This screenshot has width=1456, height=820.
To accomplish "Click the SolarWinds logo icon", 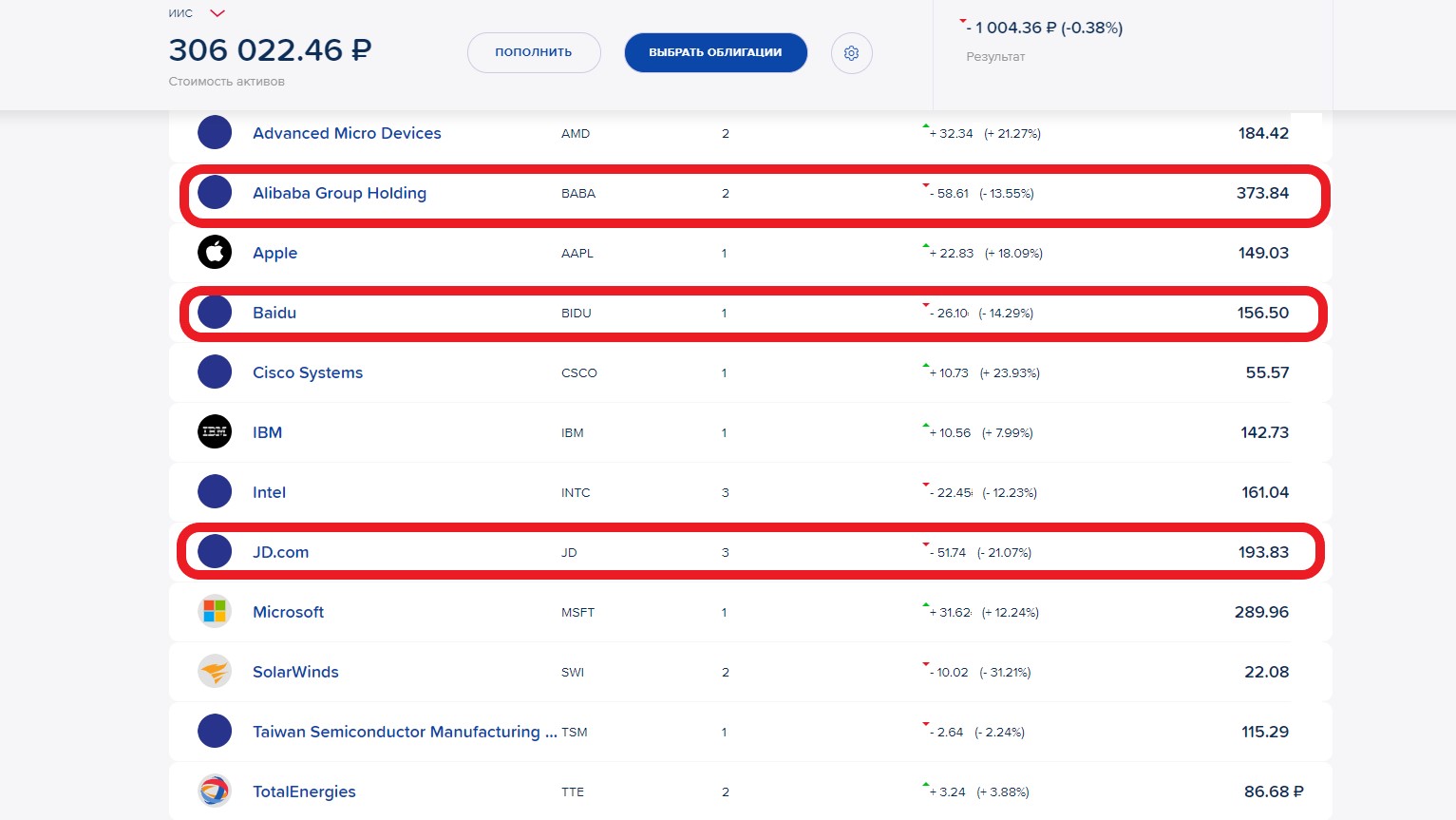I will pos(215,672).
